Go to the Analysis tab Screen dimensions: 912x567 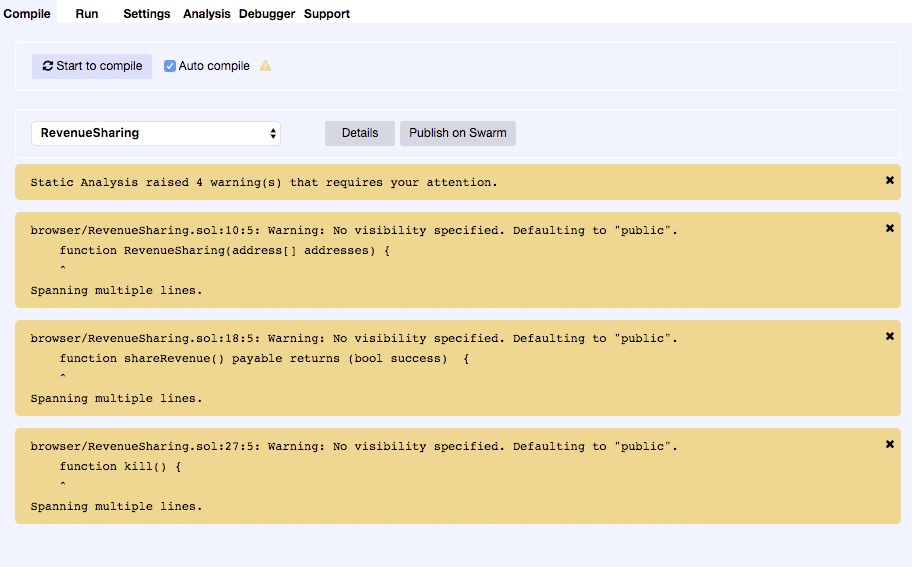(206, 14)
